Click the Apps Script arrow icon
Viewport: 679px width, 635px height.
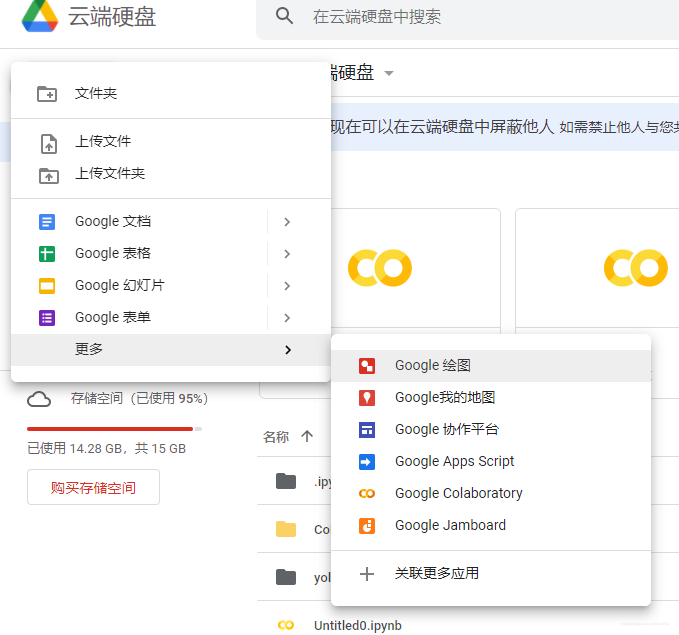[367, 462]
